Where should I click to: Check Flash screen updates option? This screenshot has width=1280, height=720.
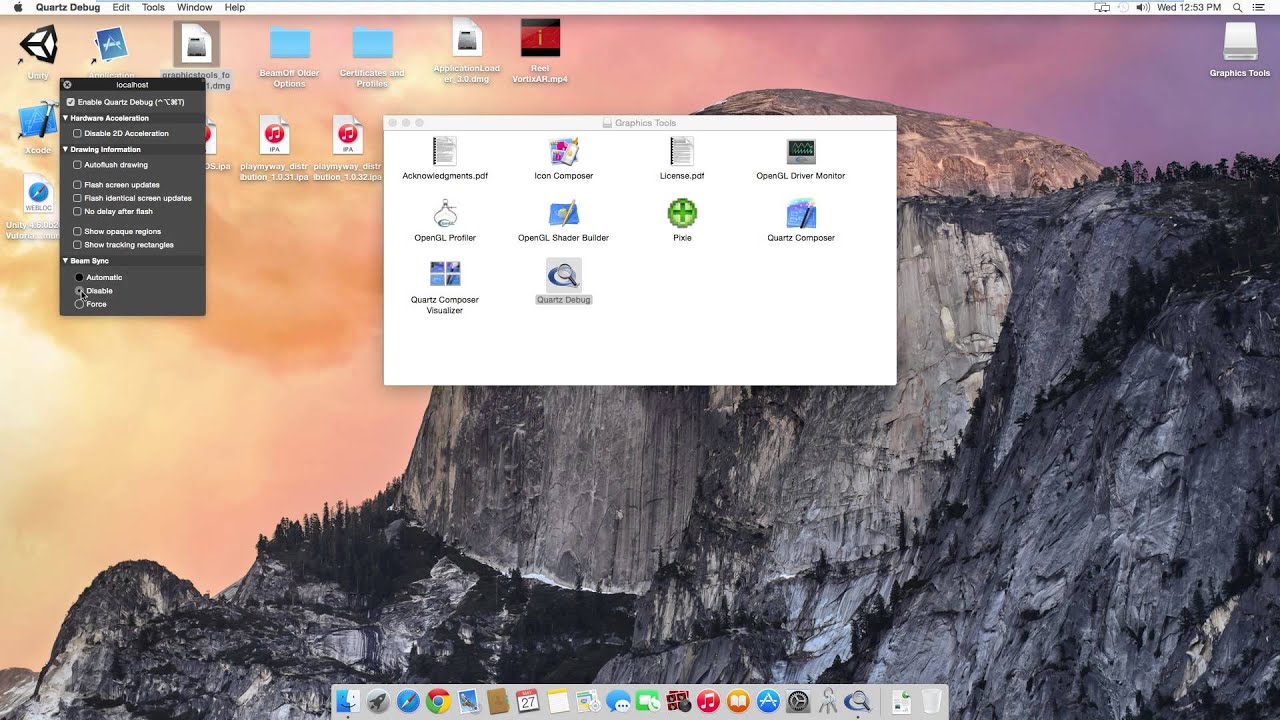[78, 185]
